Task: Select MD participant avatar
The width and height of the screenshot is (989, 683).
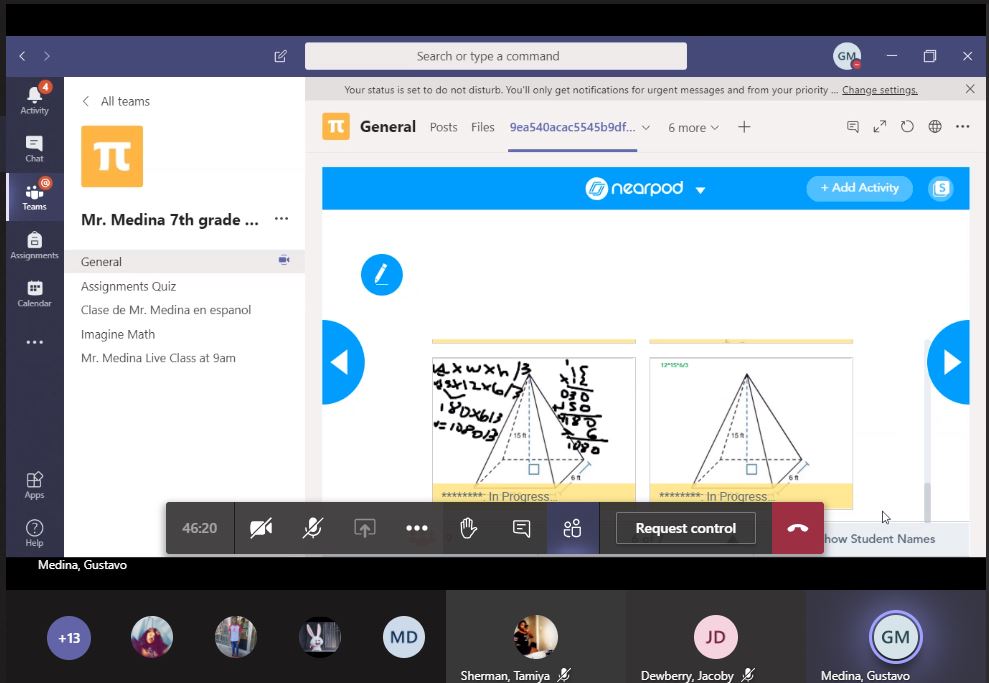Action: tap(404, 637)
